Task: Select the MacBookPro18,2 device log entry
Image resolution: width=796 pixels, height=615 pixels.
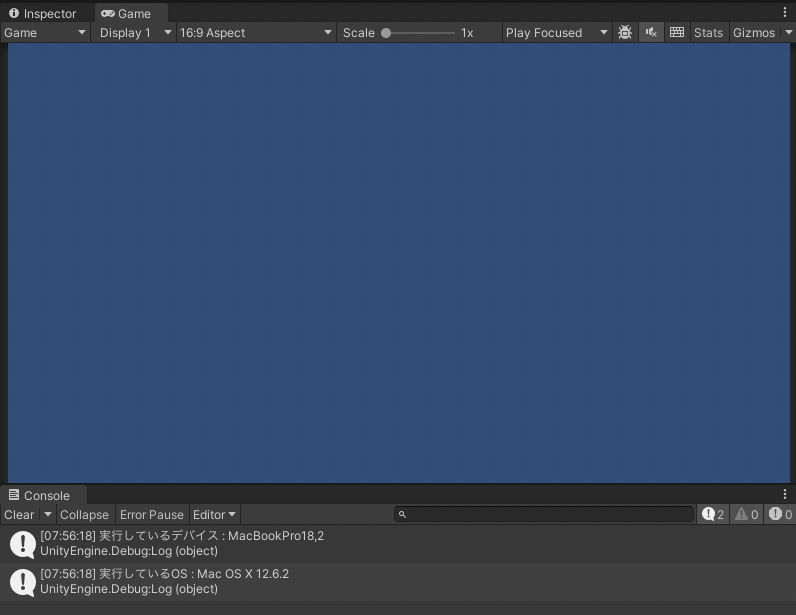Action: coord(398,543)
